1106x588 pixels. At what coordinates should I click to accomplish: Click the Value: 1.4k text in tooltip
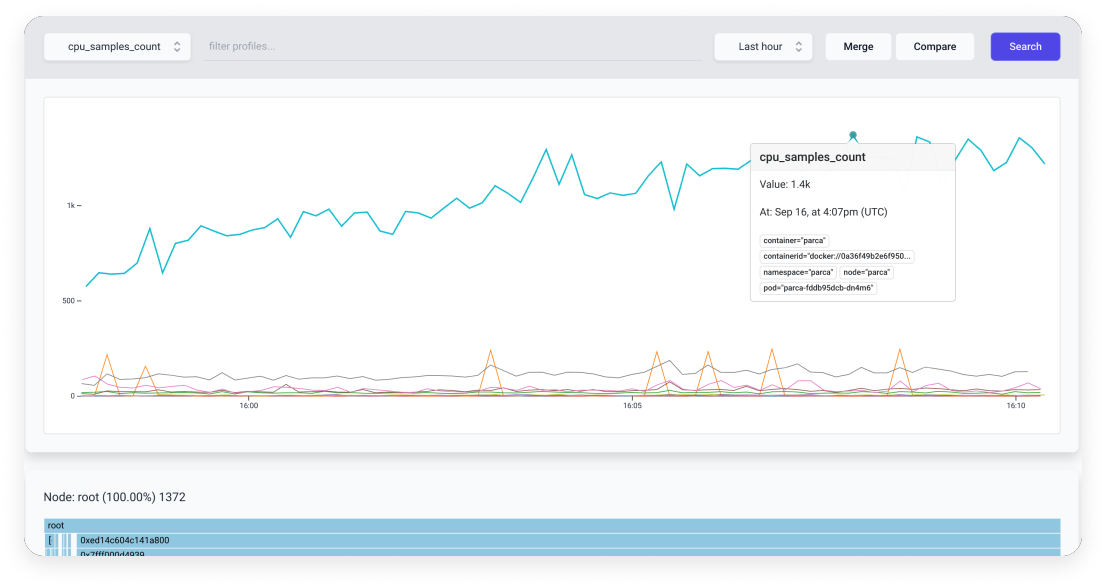pos(785,184)
